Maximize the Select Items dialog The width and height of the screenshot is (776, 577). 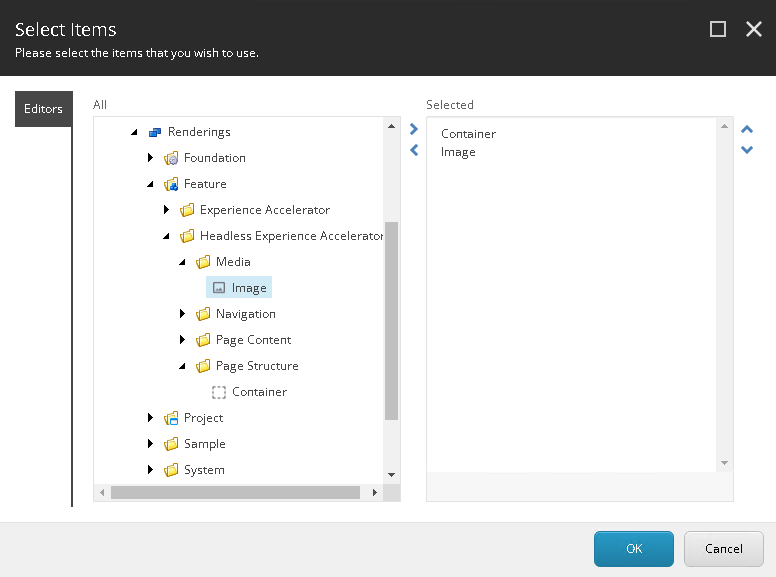tap(718, 29)
